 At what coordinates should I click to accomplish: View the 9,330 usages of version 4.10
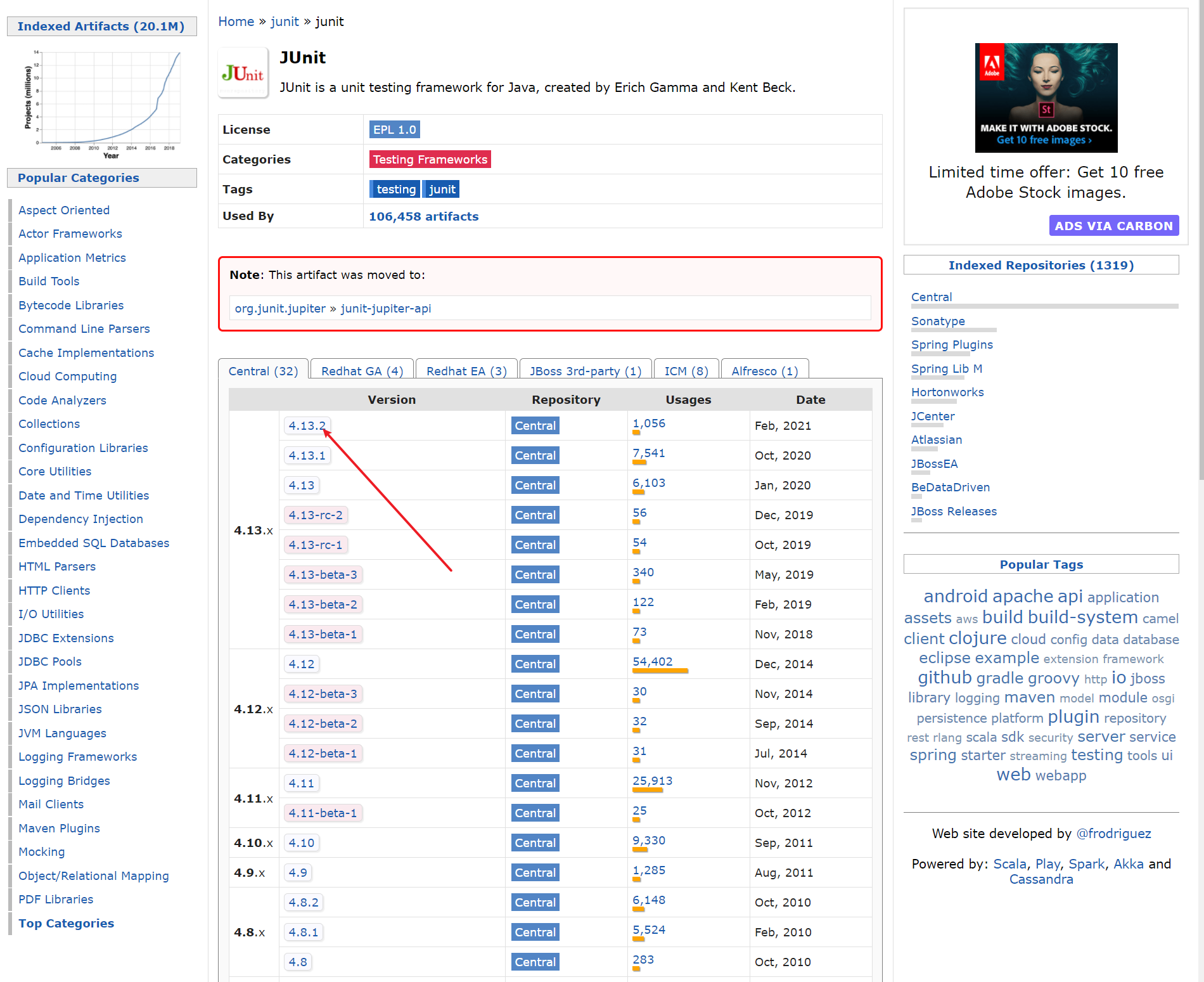[649, 840]
